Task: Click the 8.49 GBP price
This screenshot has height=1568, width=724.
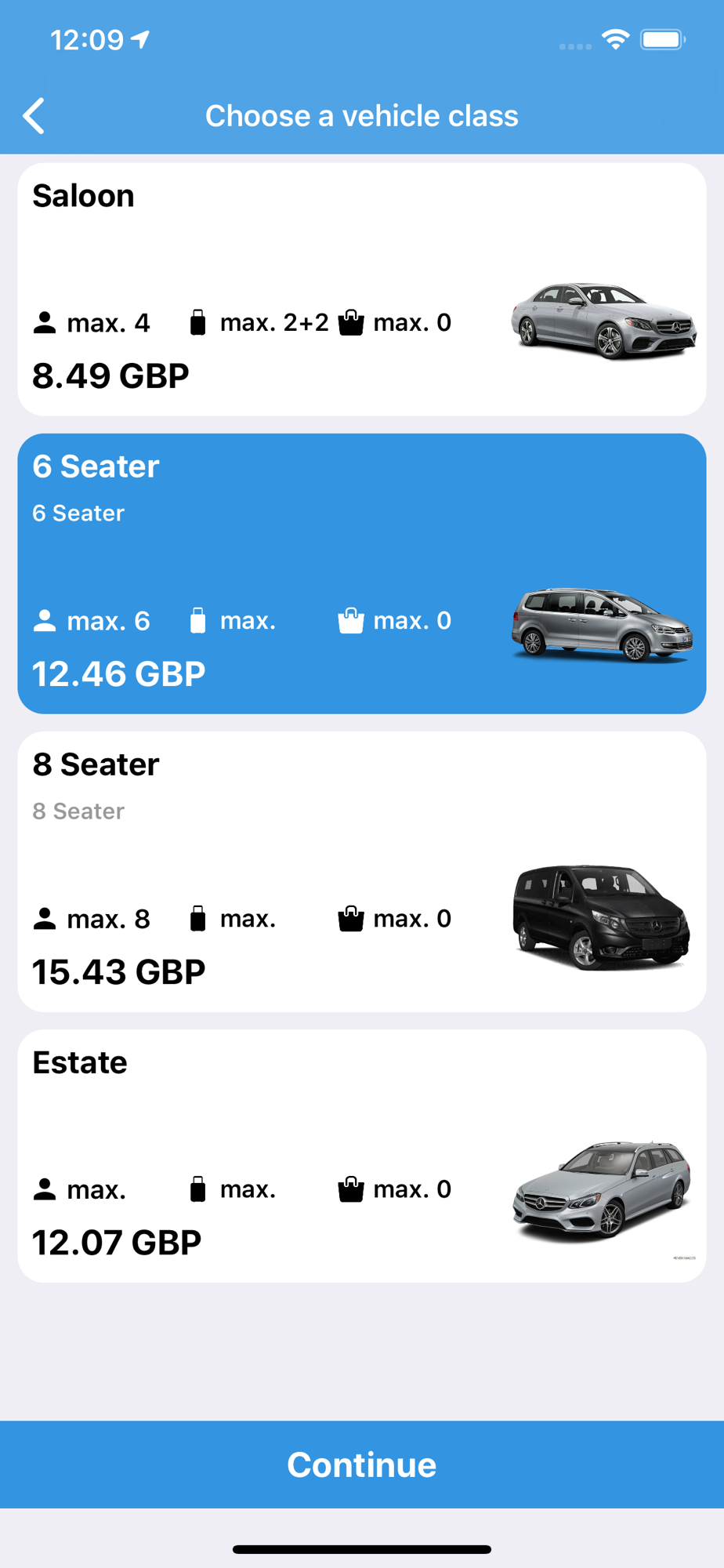Action: pyautogui.click(x=110, y=376)
